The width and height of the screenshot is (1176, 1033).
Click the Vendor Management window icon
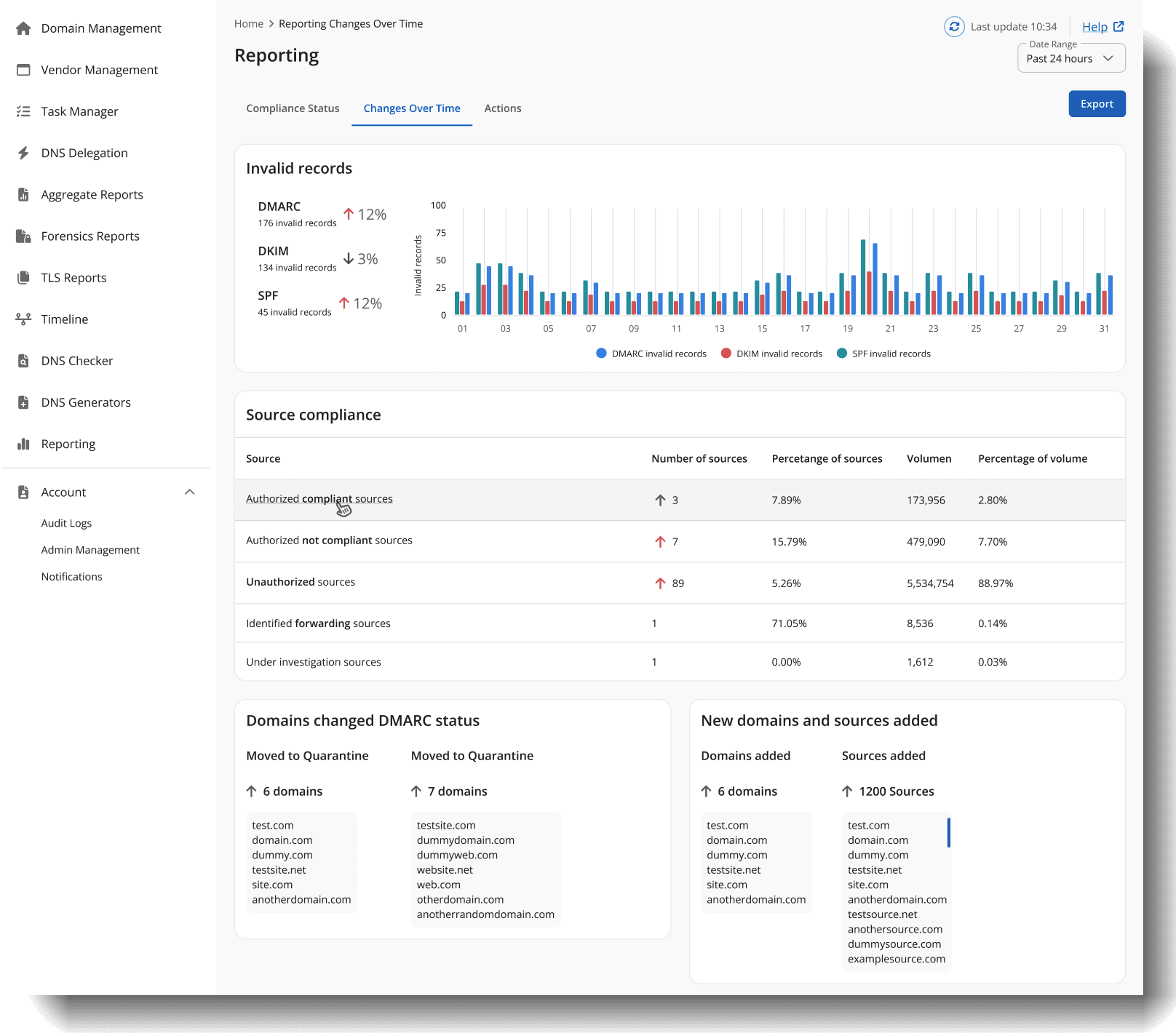click(23, 70)
